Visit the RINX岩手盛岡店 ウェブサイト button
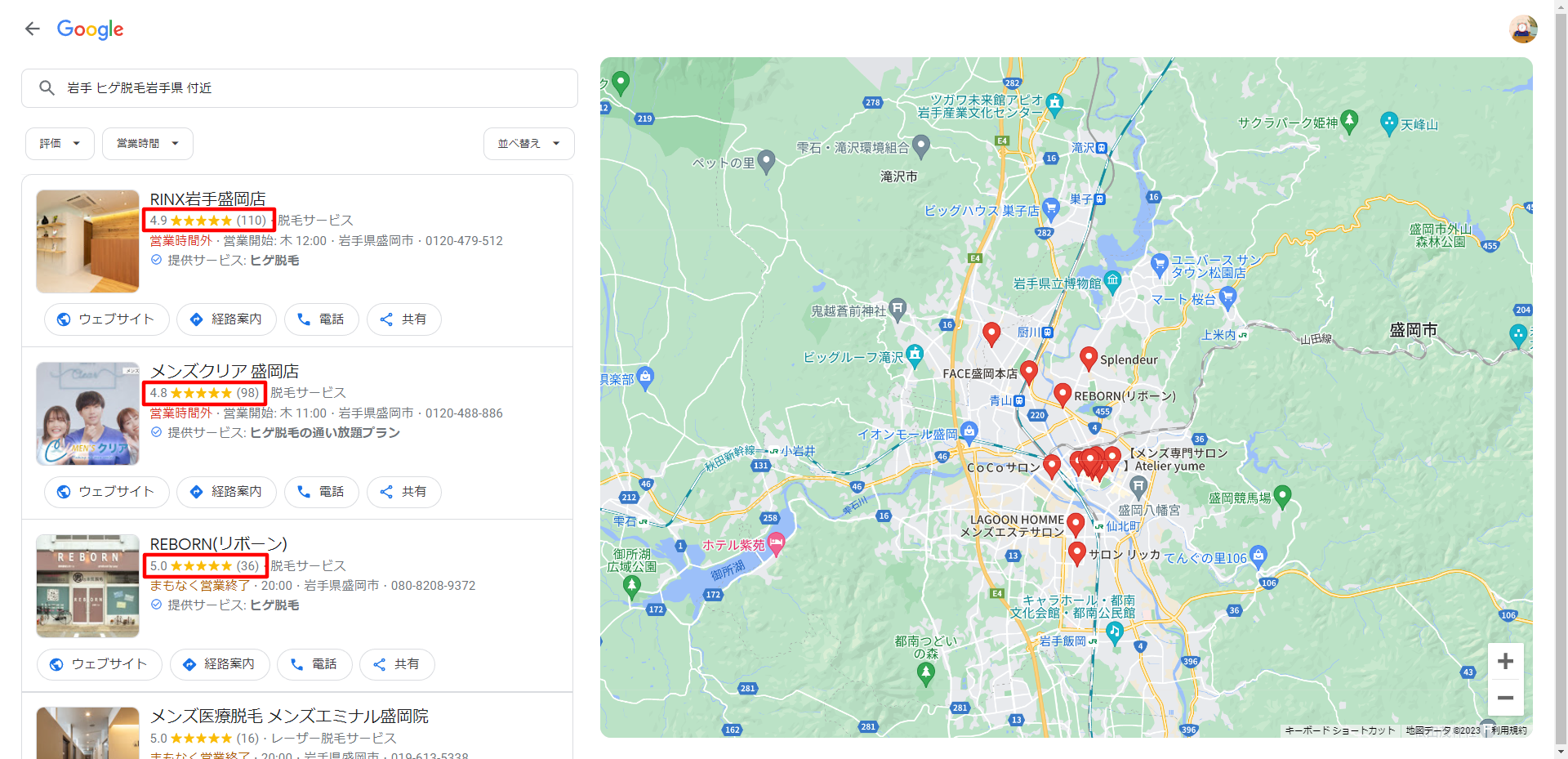The image size is (1568, 759). coord(107,319)
